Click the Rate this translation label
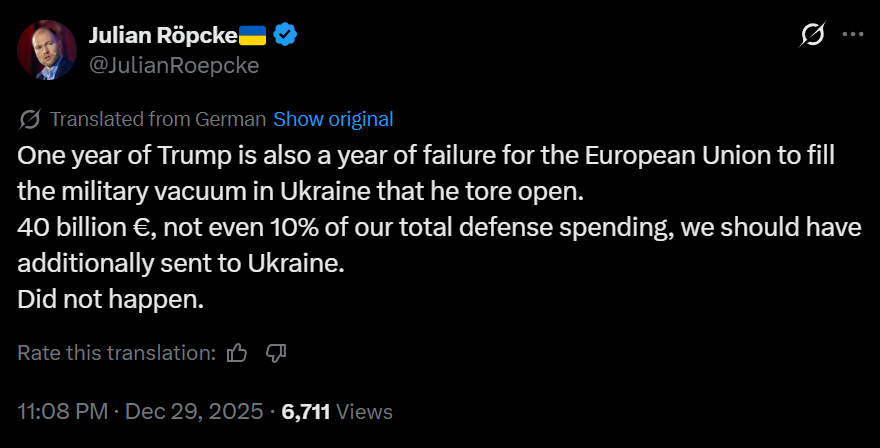This screenshot has height=448, width=880. 117,353
